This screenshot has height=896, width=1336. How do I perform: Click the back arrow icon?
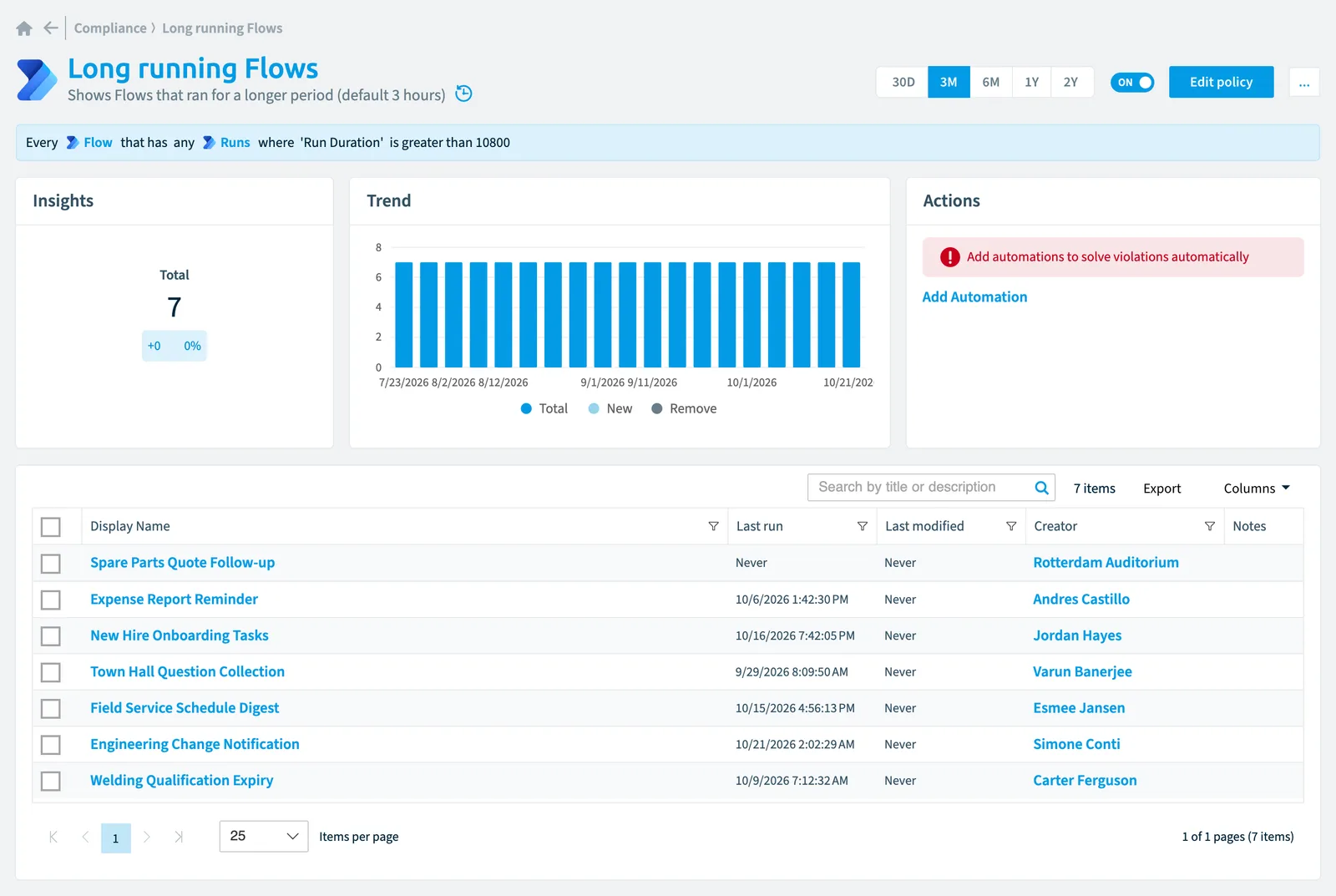[x=51, y=28]
